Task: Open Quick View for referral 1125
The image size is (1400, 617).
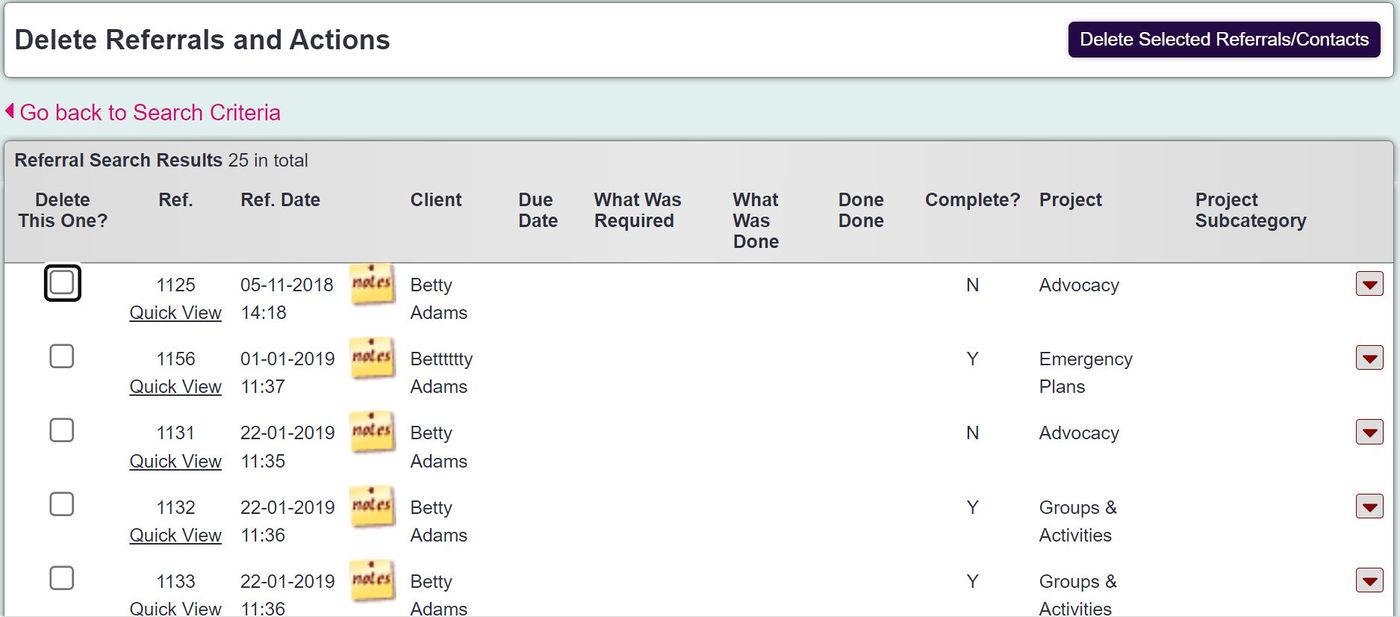Action: point(175,312)
